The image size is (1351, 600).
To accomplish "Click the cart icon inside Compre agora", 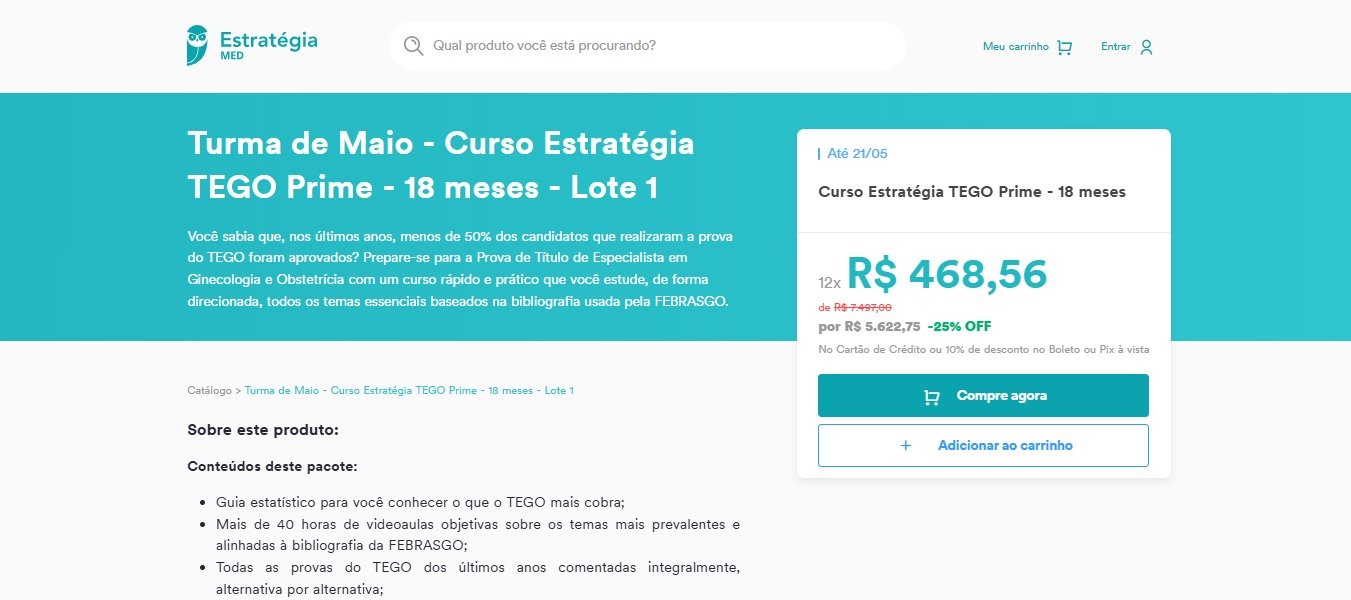I will [932, 396].
